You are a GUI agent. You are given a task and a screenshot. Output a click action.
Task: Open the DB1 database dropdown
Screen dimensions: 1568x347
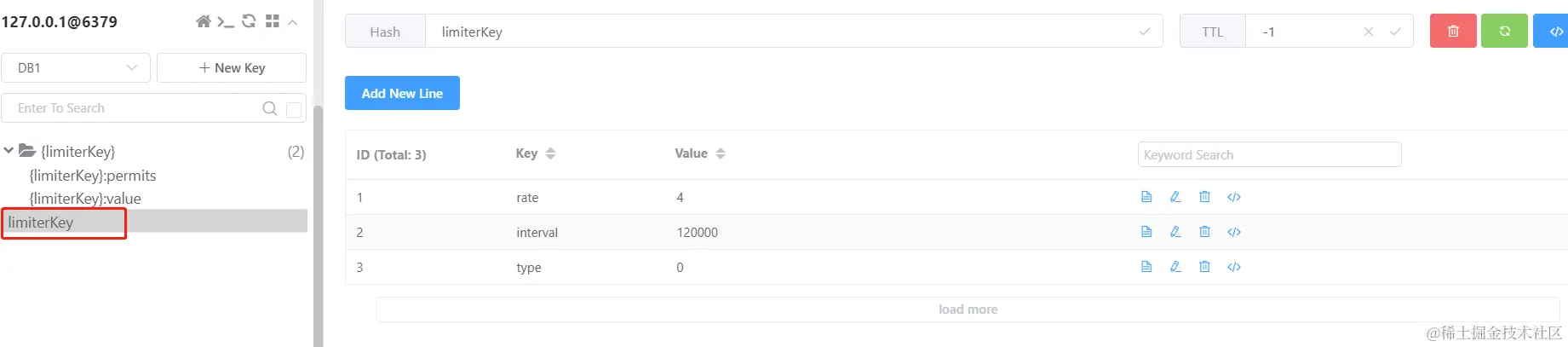tap(76, 68)
